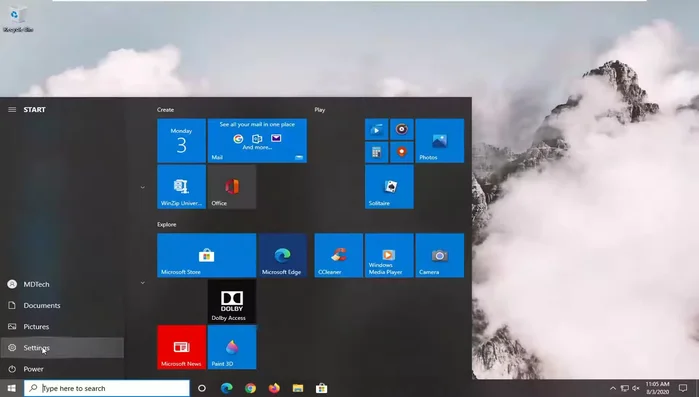
Task: Open the MDTech user account menu
Action: coord(62,284)
